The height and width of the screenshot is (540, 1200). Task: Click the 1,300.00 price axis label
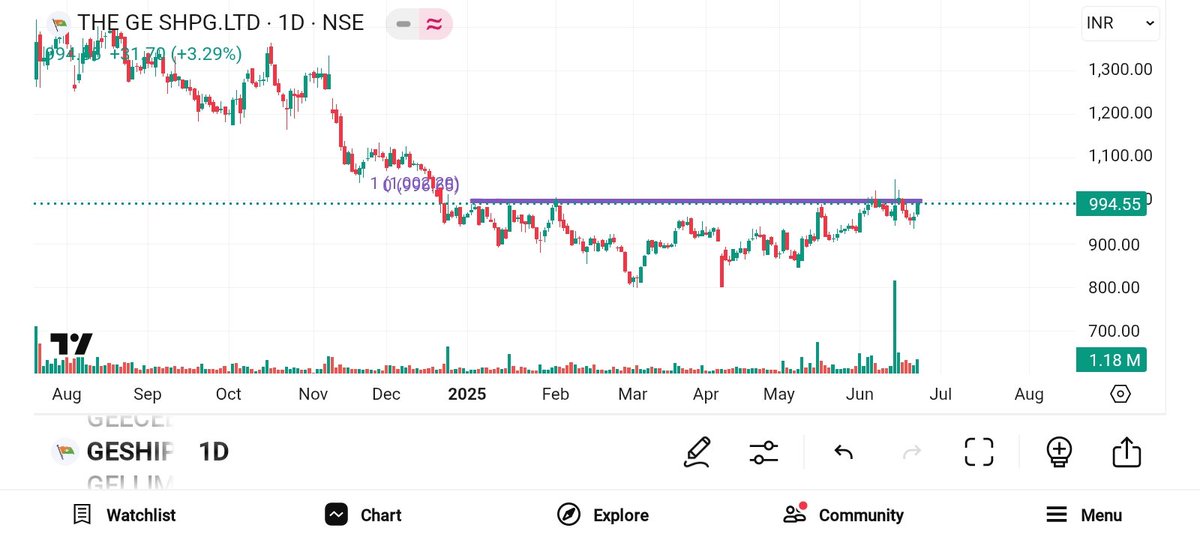click(x=1120, y=69)
